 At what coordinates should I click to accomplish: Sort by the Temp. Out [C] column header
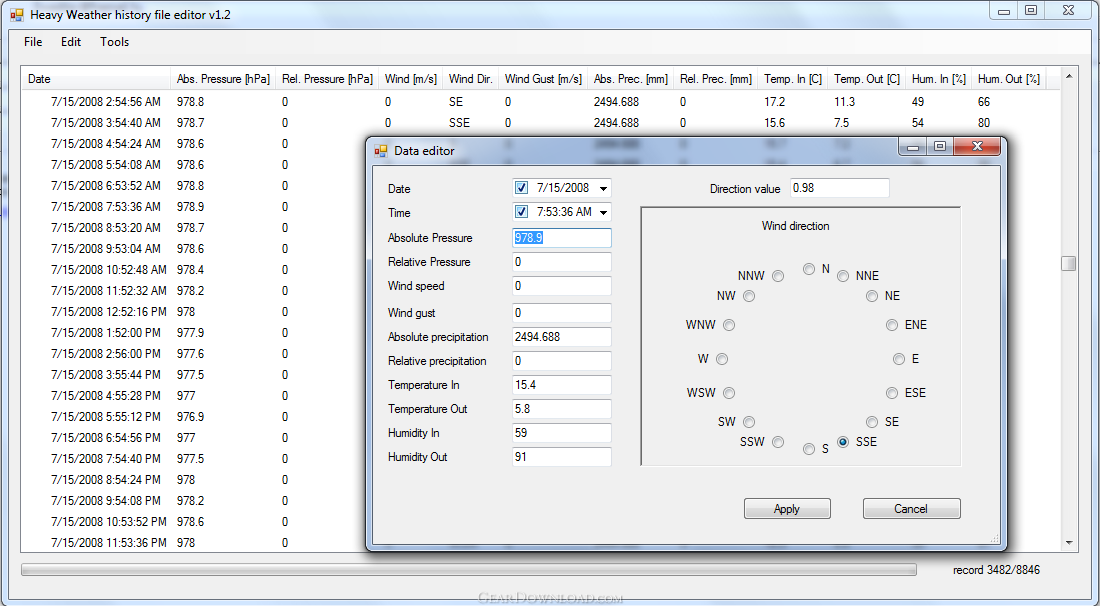tap(867, 79)
